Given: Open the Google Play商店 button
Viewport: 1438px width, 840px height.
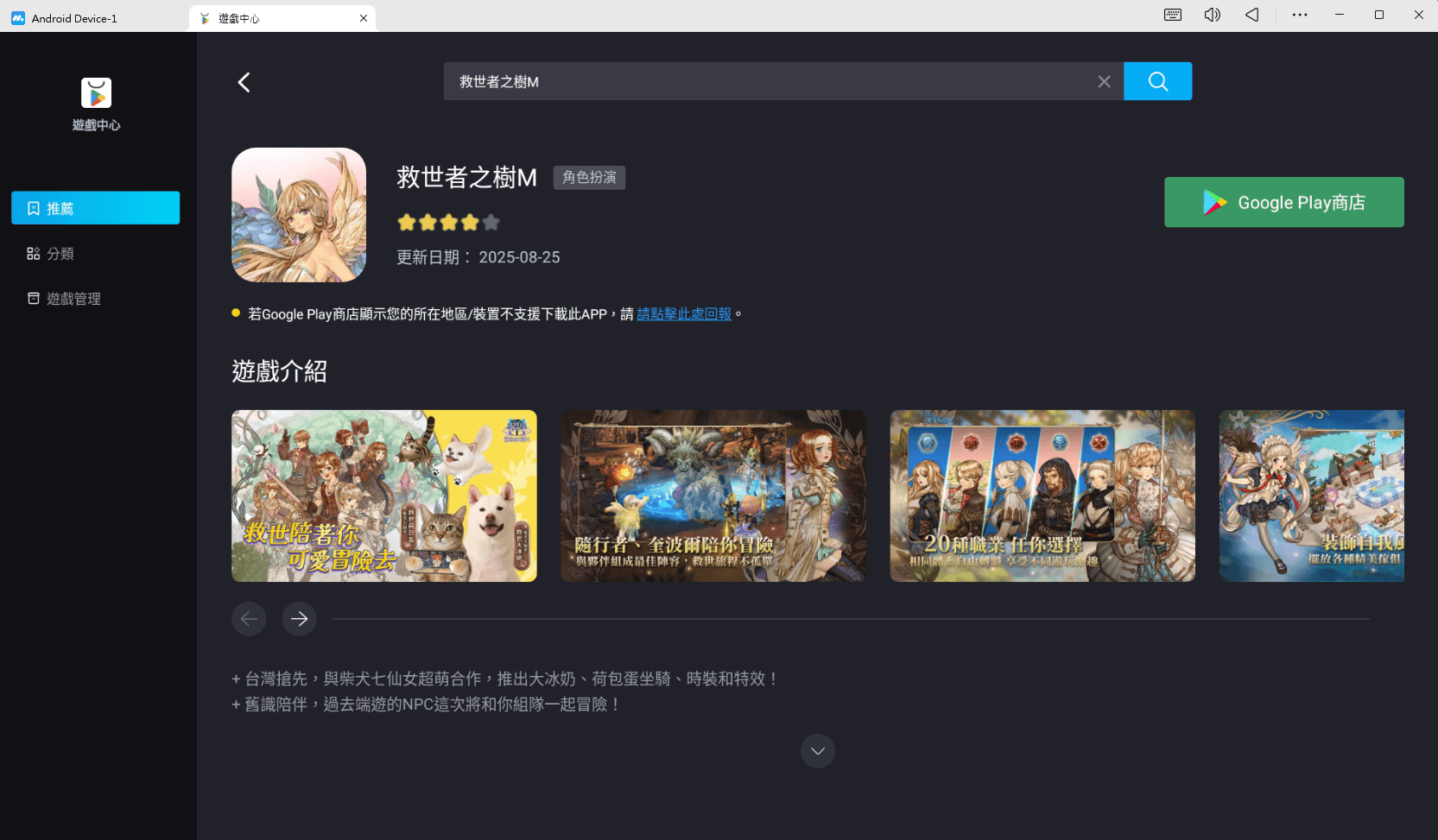Looking at the screenshot, I should pos(1283,202).
